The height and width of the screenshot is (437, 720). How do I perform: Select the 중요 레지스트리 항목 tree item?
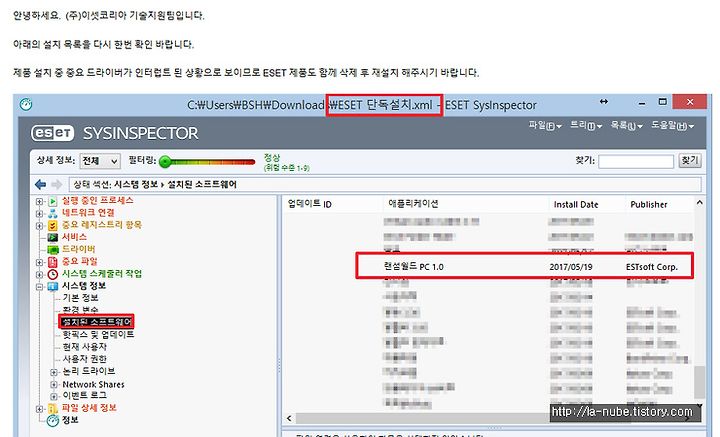[101, 225]
